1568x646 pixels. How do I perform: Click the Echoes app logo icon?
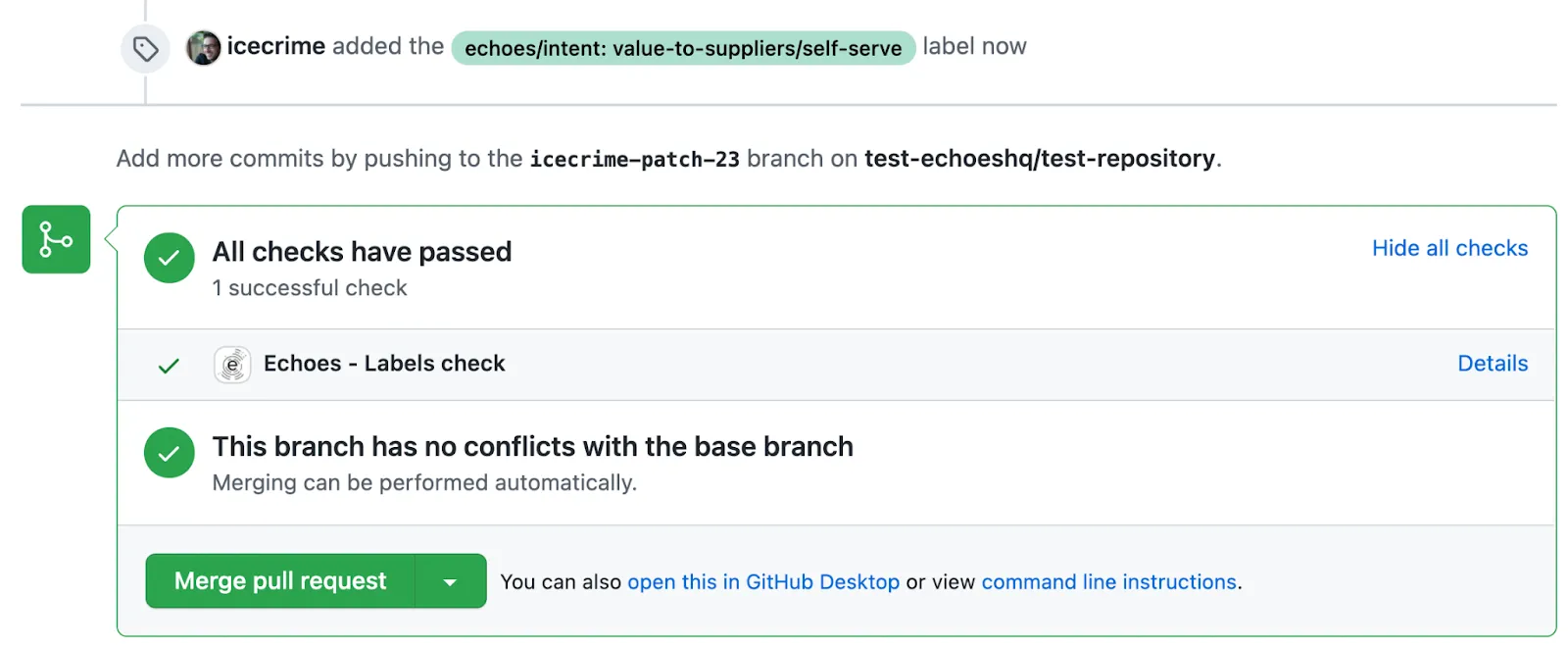coord(232,365)
